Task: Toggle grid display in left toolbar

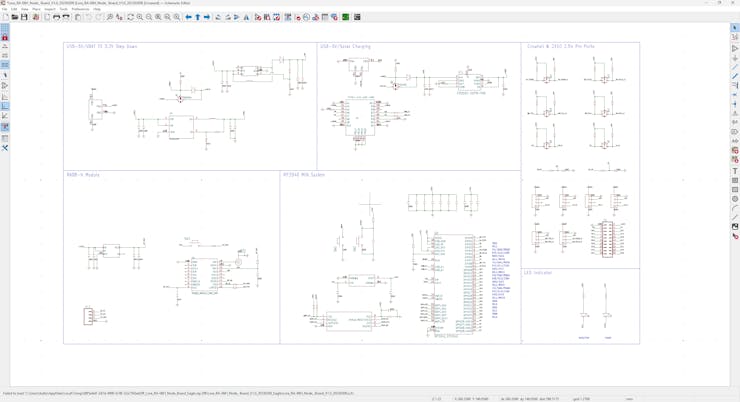Action: click(5, 28)
